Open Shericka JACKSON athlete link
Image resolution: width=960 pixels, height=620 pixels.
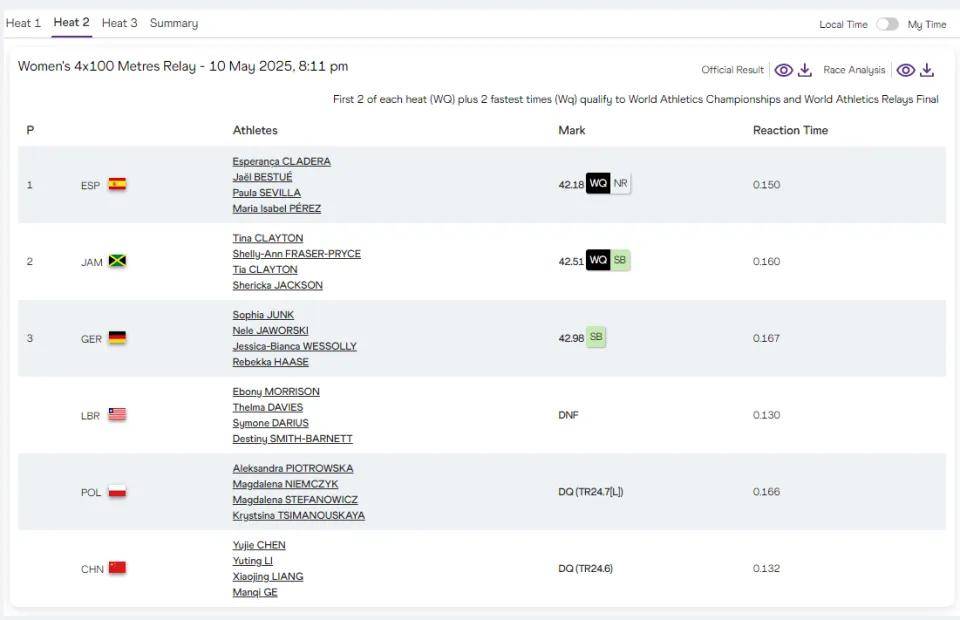(x=277, y=285)
